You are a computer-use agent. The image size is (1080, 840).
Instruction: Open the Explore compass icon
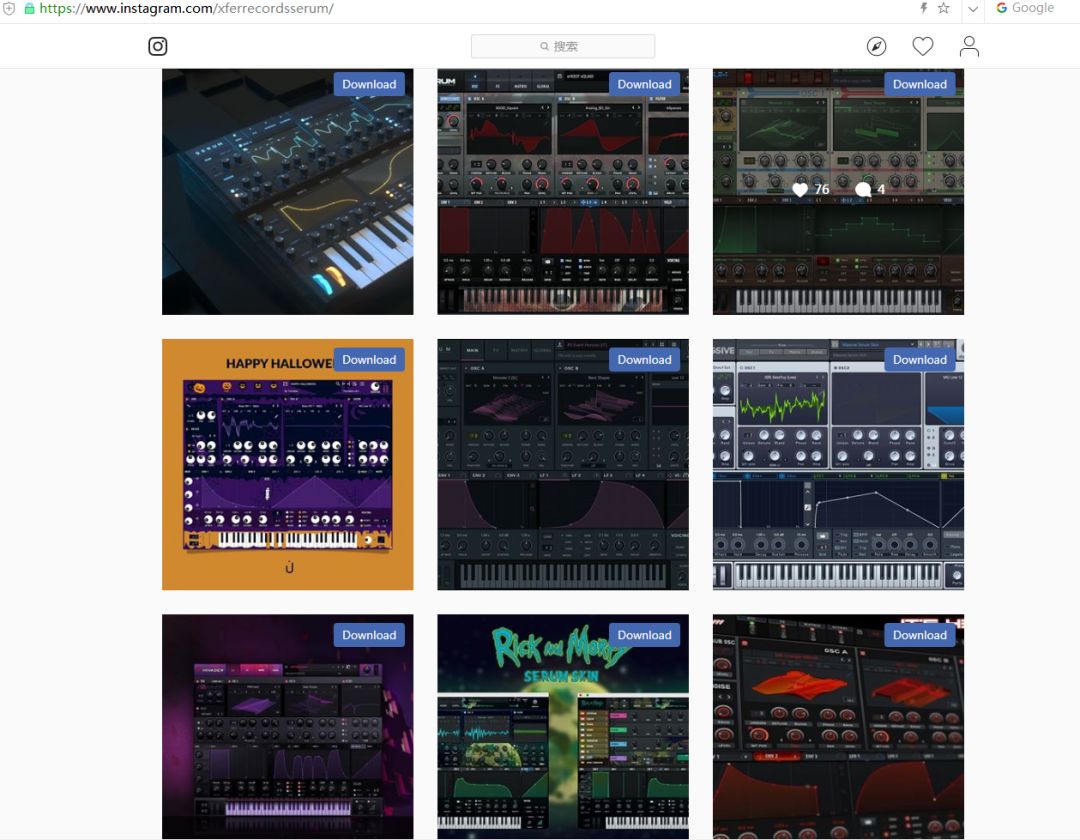coord(876,46)
